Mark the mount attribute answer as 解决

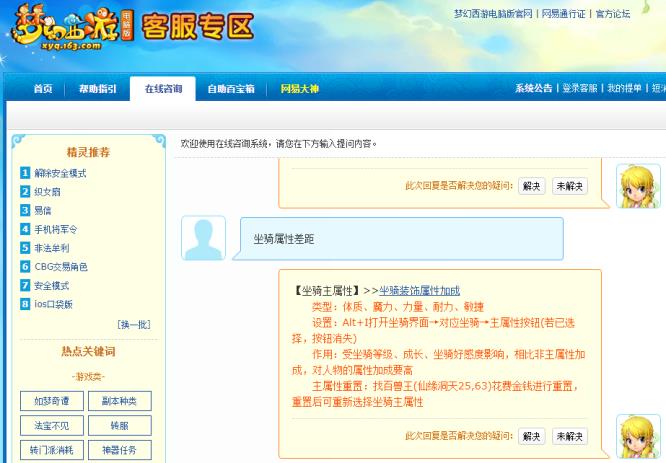click(531, 437)
